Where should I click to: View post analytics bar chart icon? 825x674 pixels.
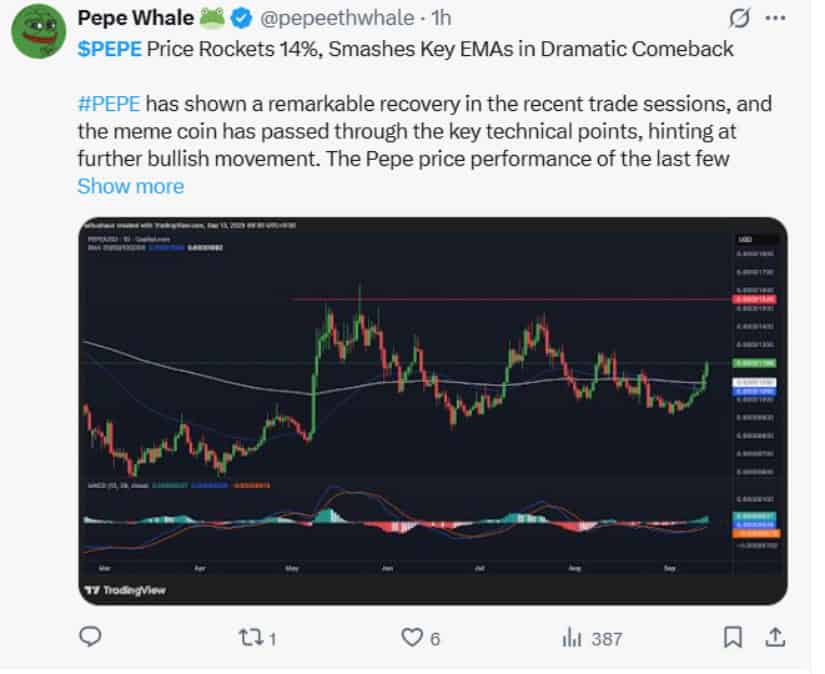(572, 638)
